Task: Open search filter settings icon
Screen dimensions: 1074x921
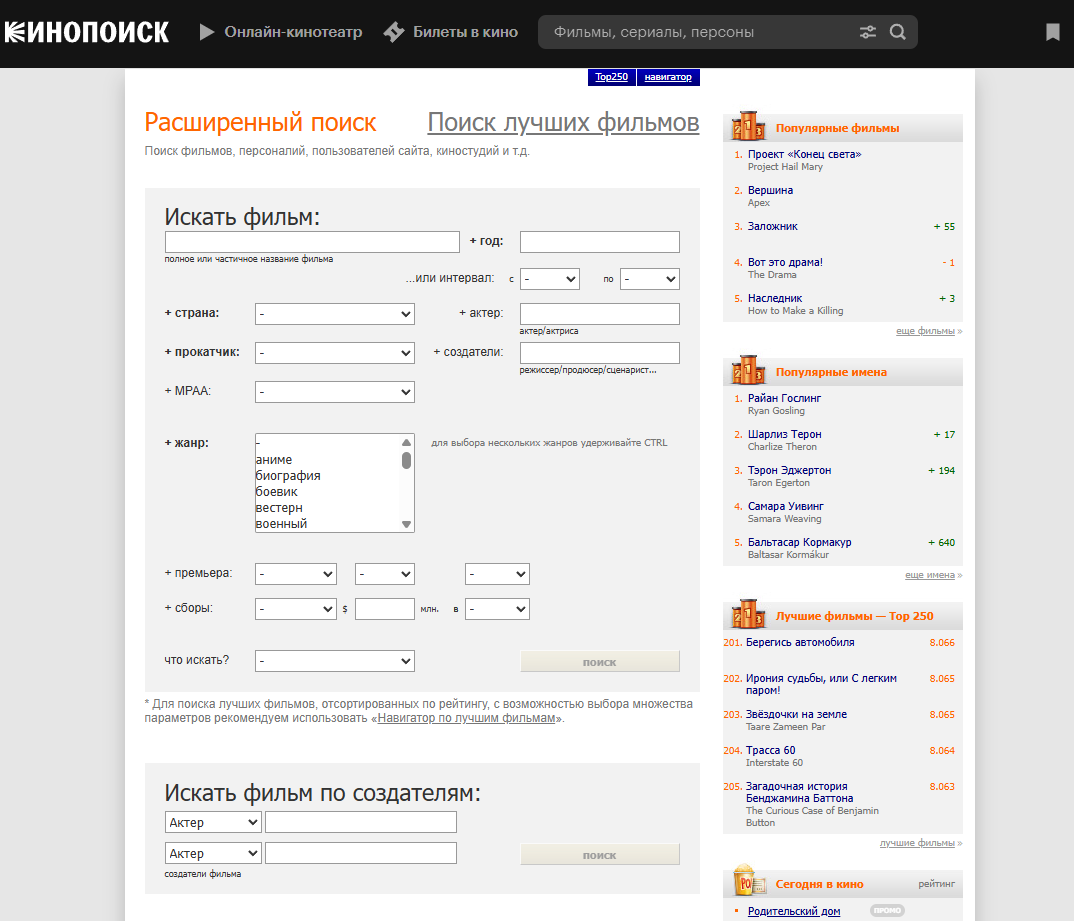Action: (868, 32)
